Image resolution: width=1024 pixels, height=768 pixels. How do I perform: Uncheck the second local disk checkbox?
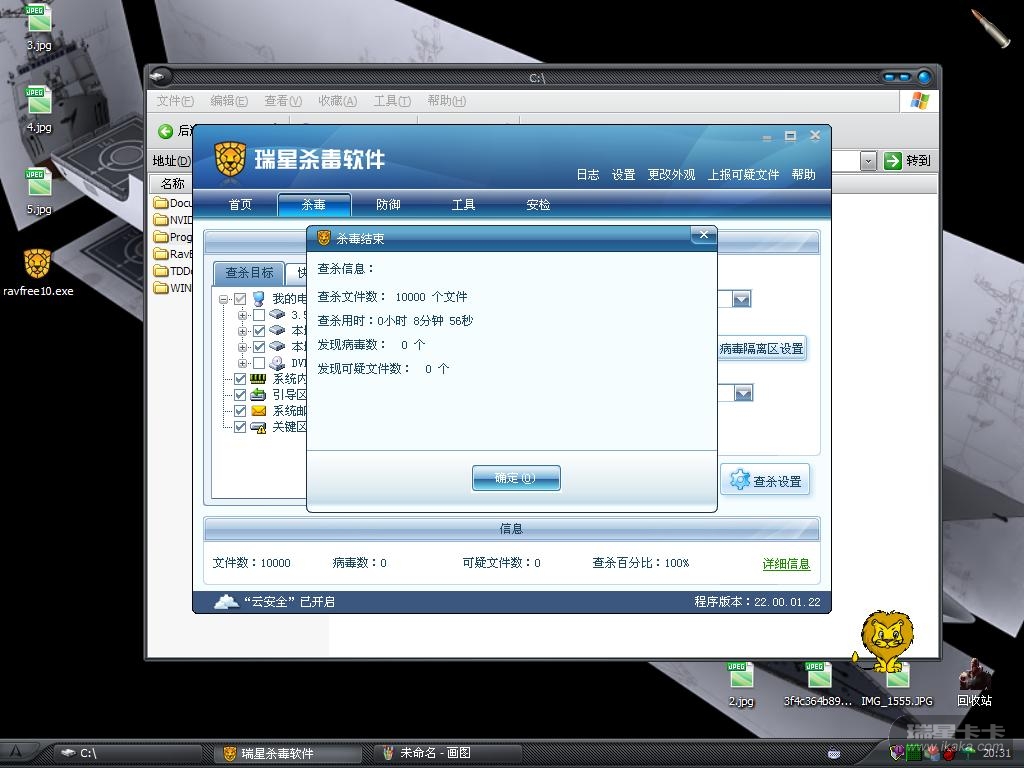click(x=259, y=347)
